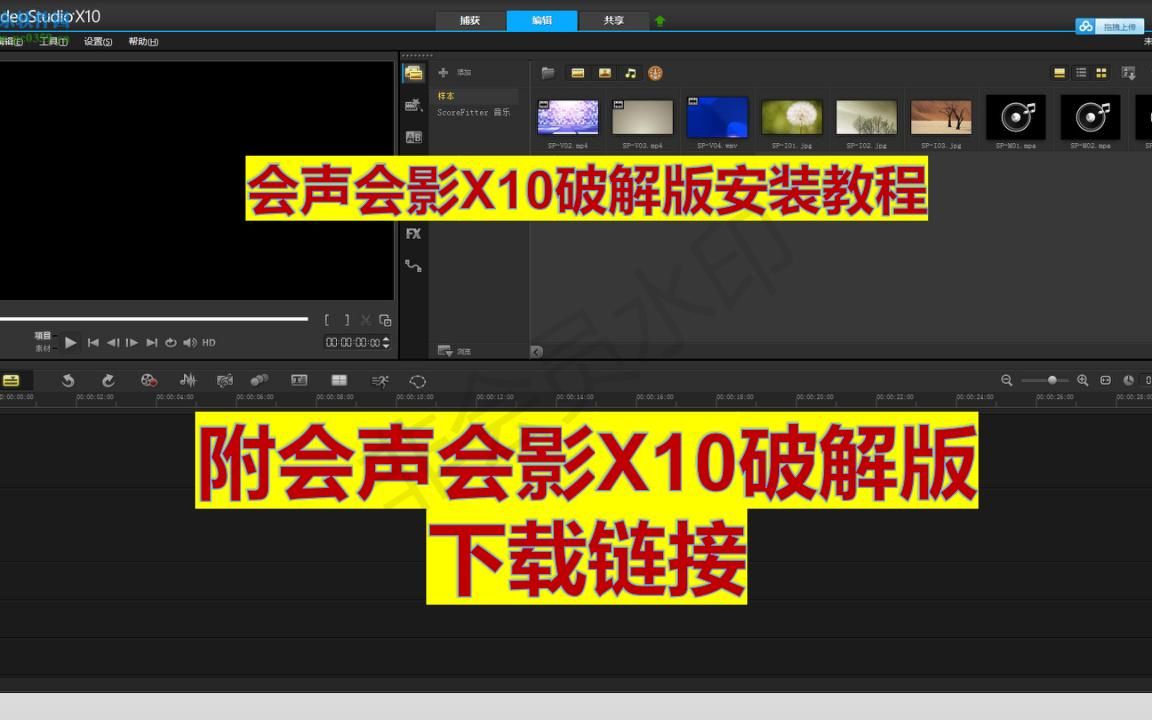Open the 帮助(H) menu
1152x720 pixels.
point(143,42)
